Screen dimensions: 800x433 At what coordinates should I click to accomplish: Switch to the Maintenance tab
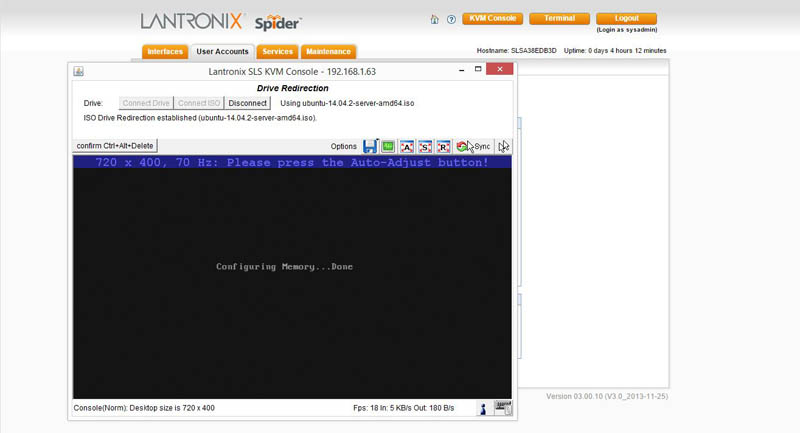coord(328,52)
